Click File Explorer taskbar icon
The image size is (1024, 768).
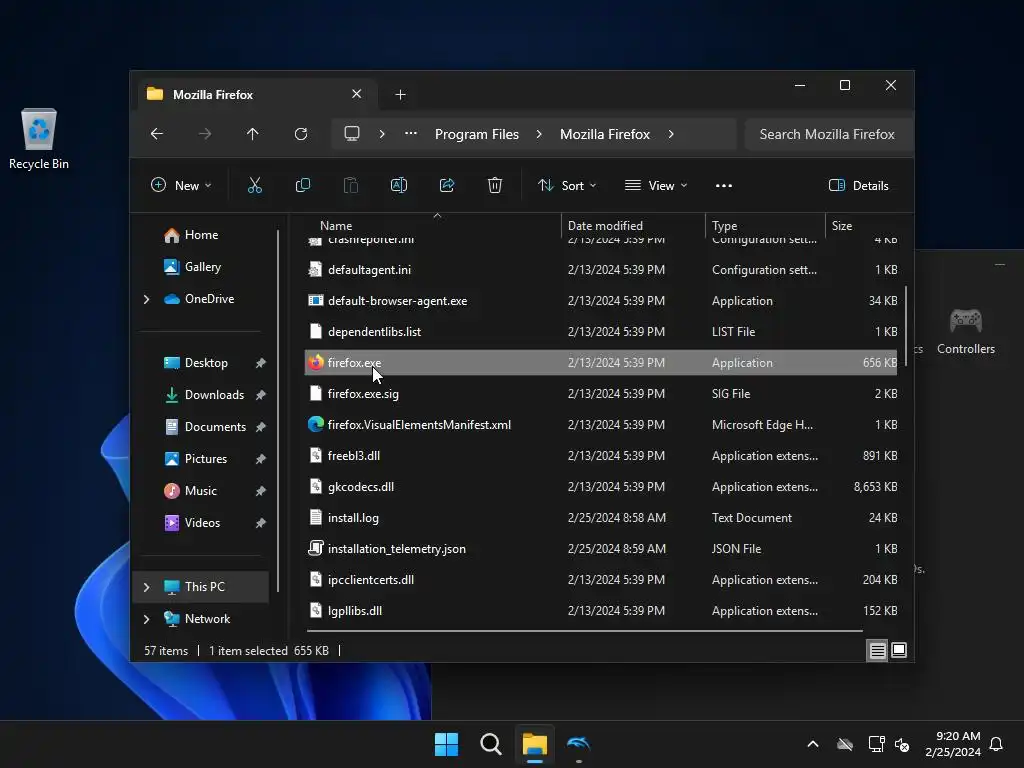[534, 744]
